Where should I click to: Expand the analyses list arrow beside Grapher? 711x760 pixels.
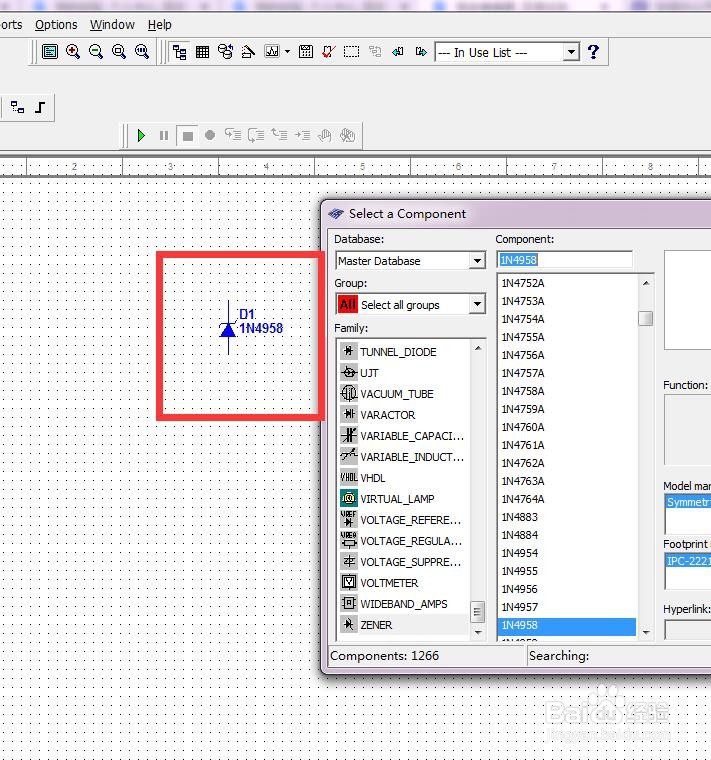(x=287, y=51)
